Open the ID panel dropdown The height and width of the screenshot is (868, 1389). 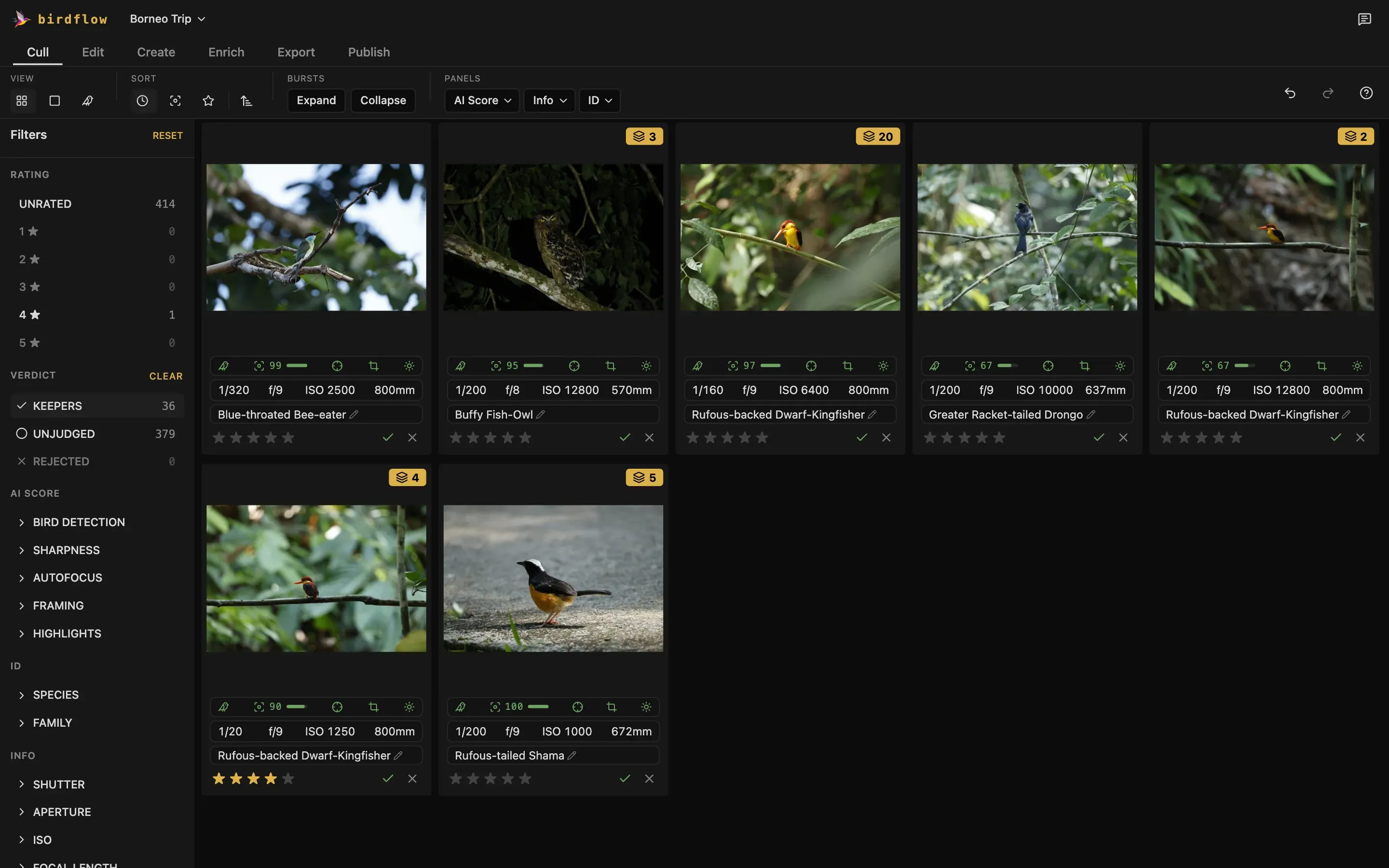click(x=600, y=100)
